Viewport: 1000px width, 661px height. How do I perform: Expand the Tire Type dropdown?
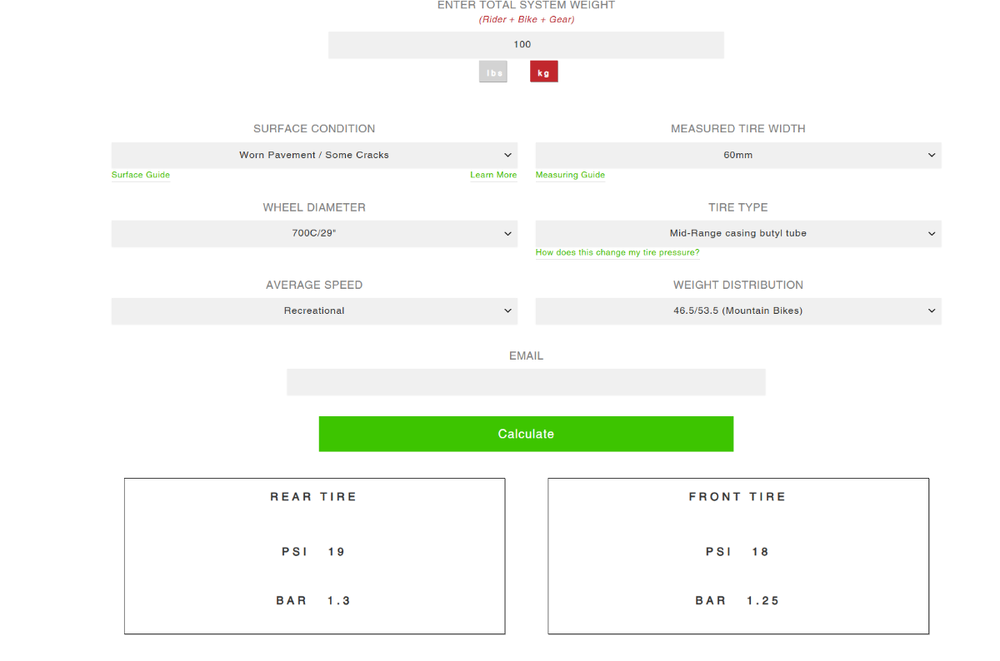(x=738, y=233)
